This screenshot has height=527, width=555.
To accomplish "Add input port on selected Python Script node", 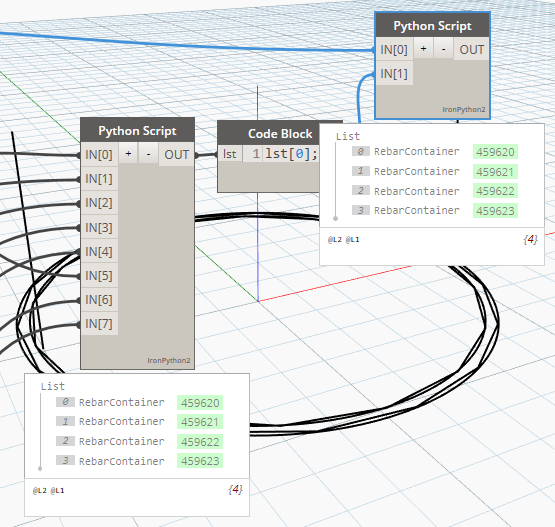I will [423, 49].
